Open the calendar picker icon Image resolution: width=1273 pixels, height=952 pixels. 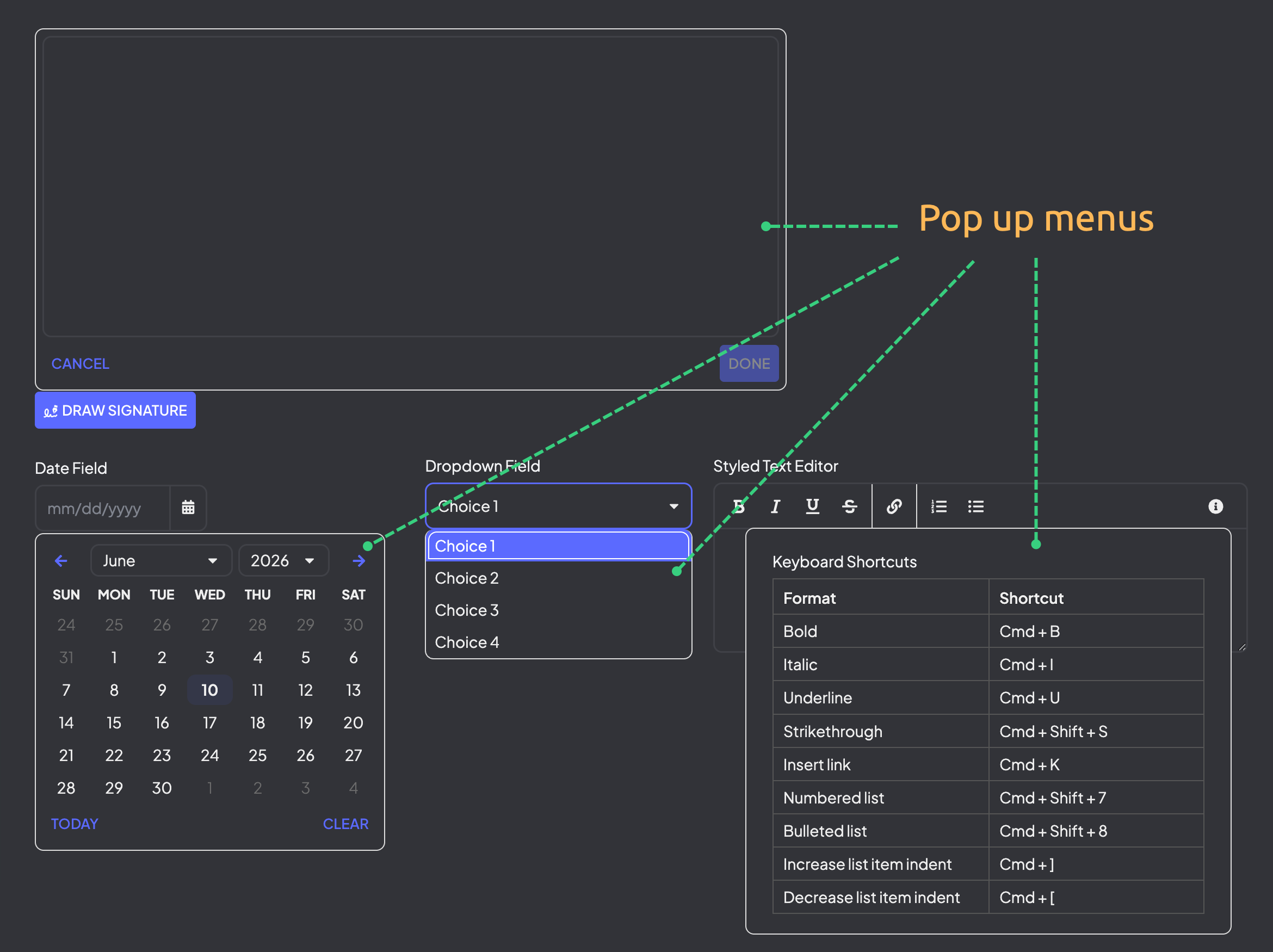point(188,508)
